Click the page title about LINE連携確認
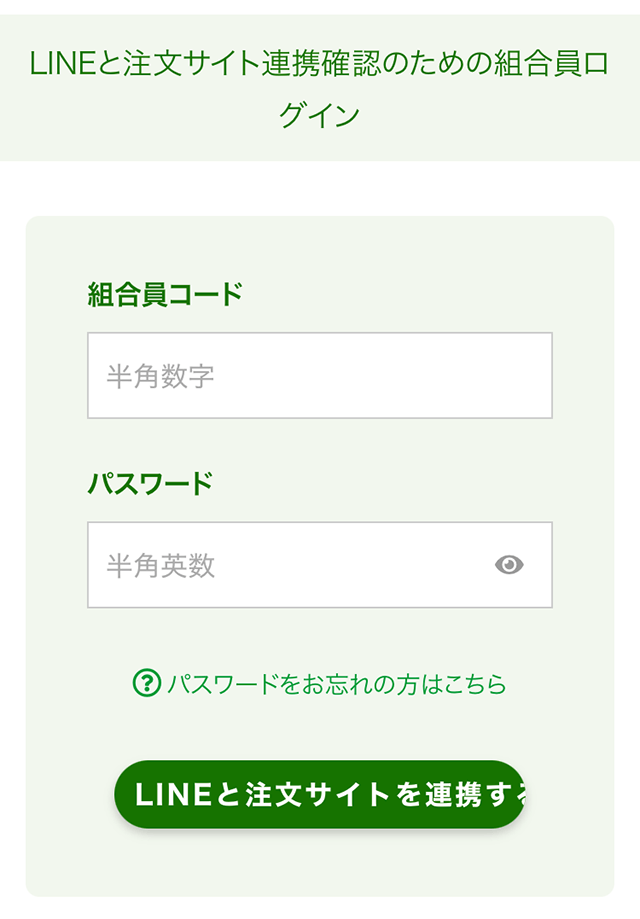 319,88
